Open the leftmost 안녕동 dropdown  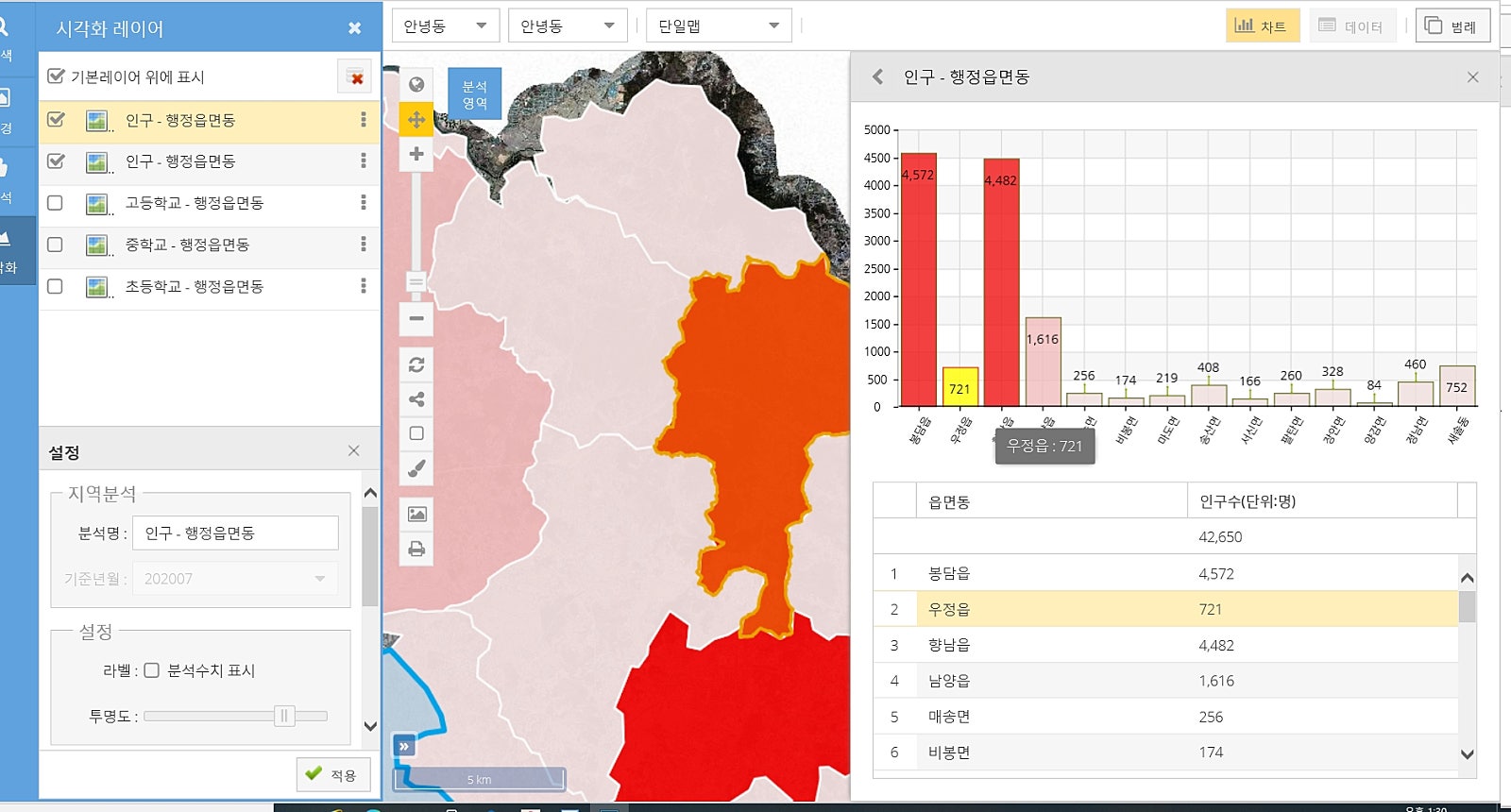coord(446,25)
